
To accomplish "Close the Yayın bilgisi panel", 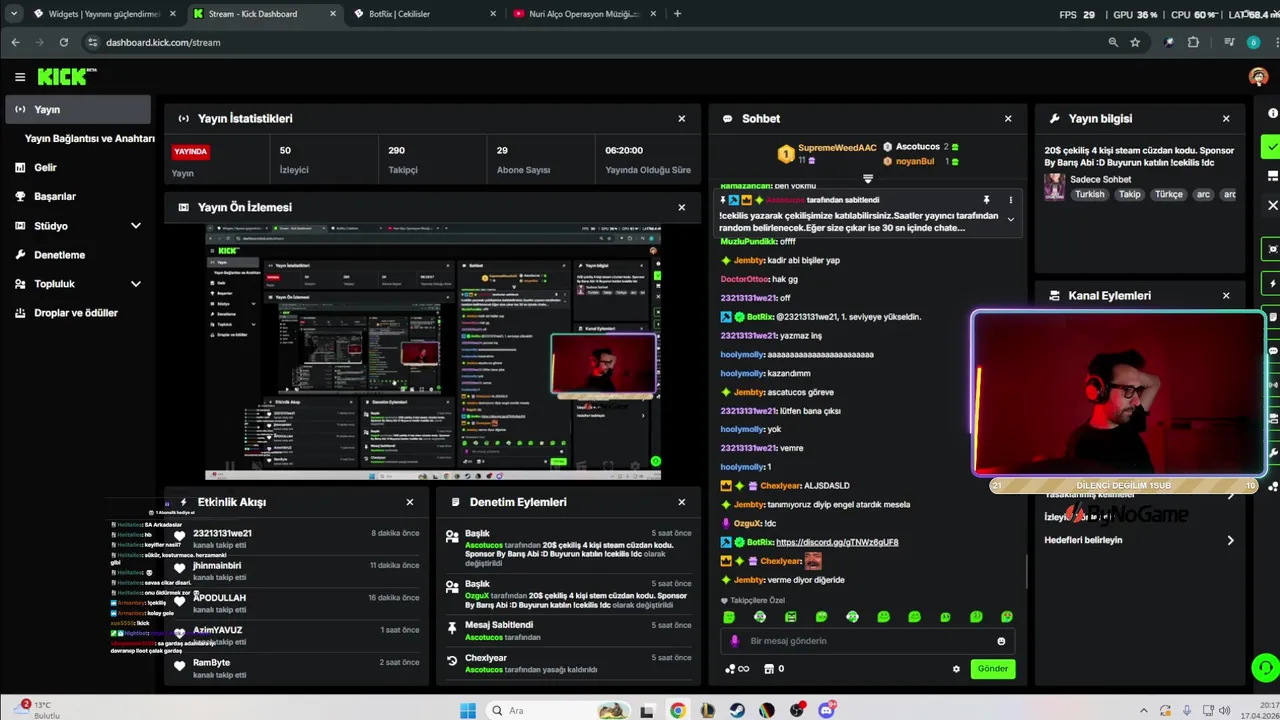I will [1226, 118].
